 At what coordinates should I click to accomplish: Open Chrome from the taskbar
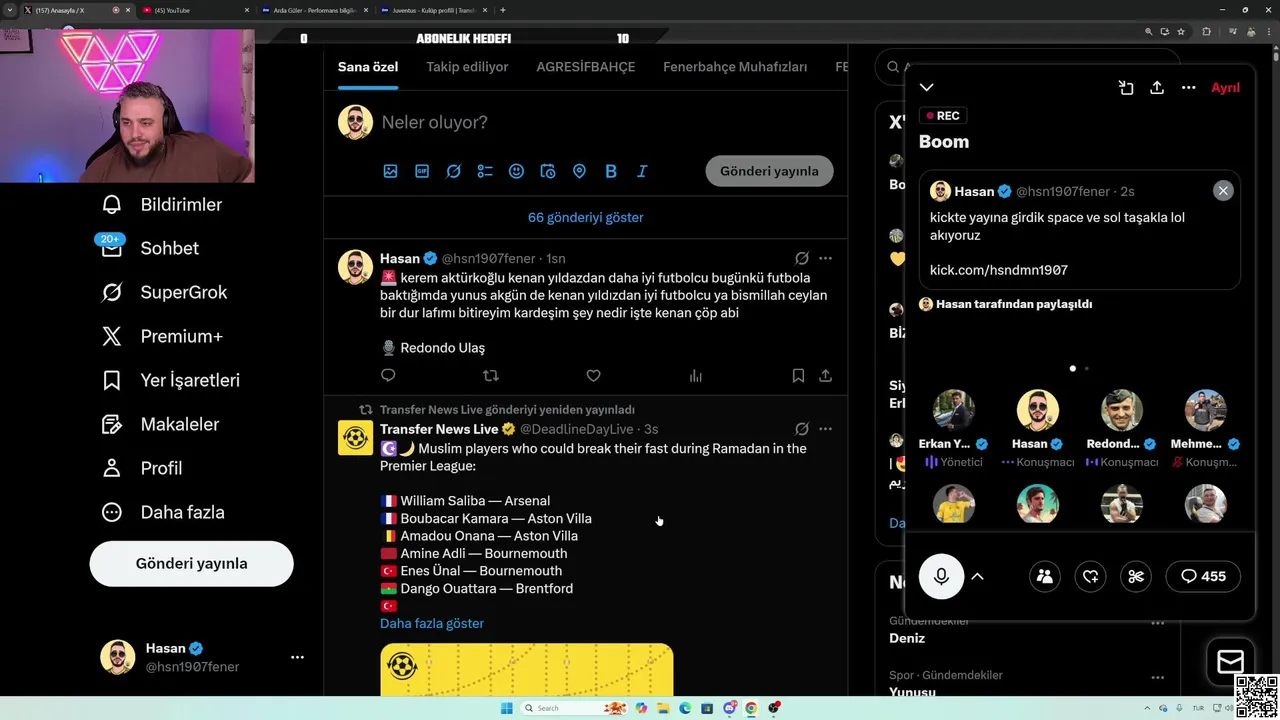(751, 708)
